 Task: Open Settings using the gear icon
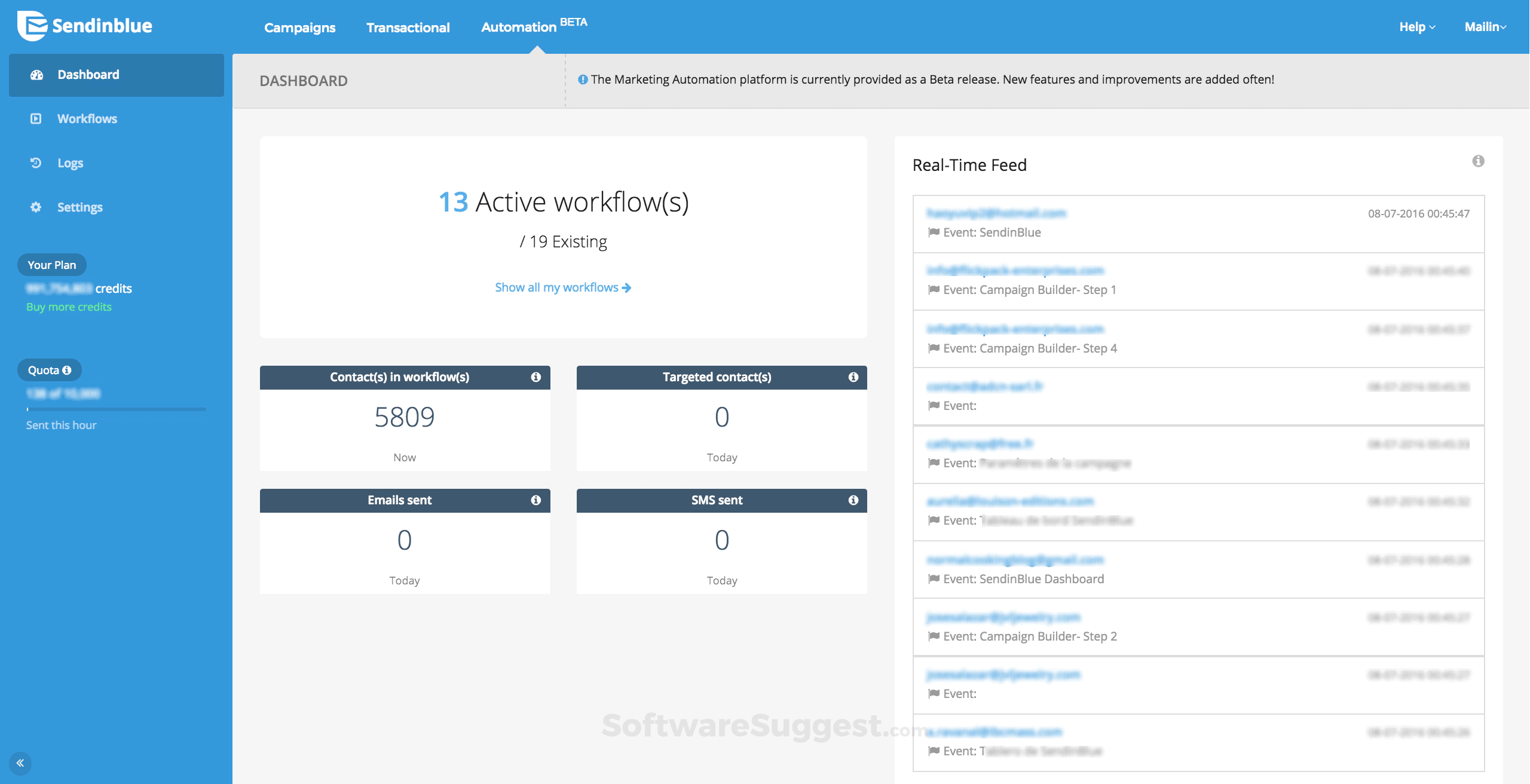point(36,207)
